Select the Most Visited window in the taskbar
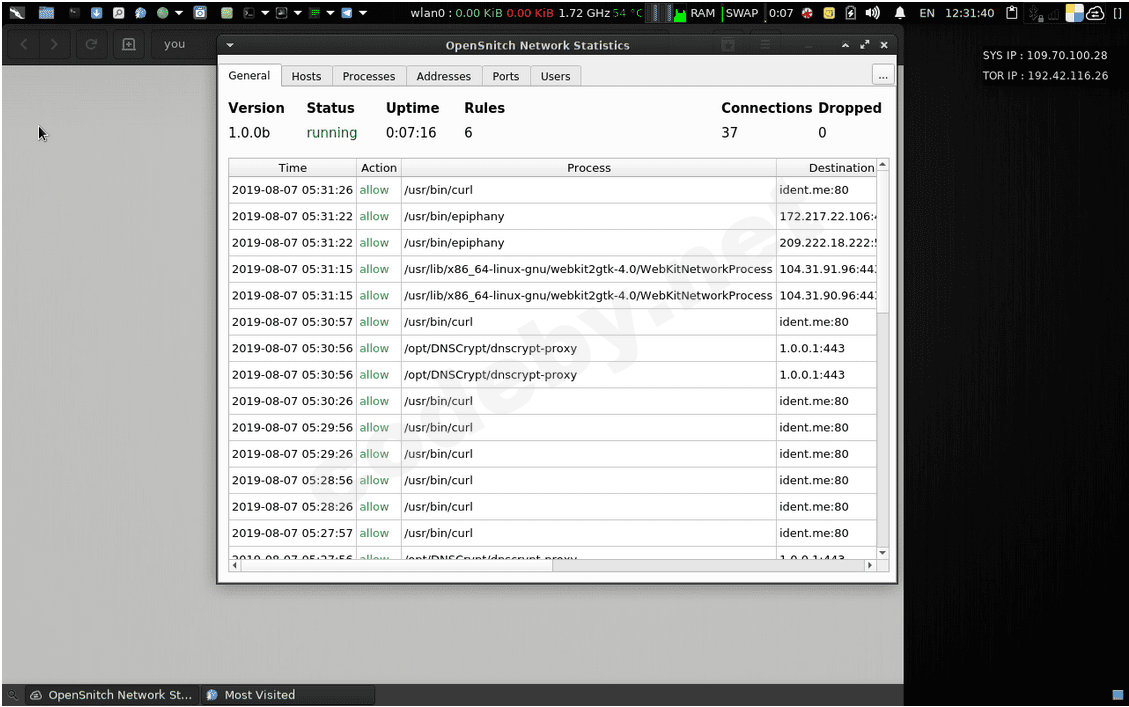 click(x=259, y=695)
